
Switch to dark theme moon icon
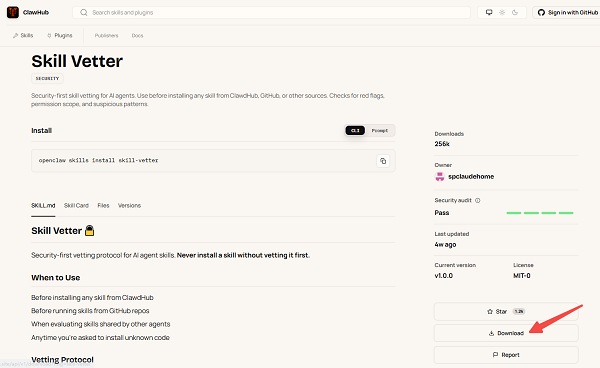pos(515,12)
